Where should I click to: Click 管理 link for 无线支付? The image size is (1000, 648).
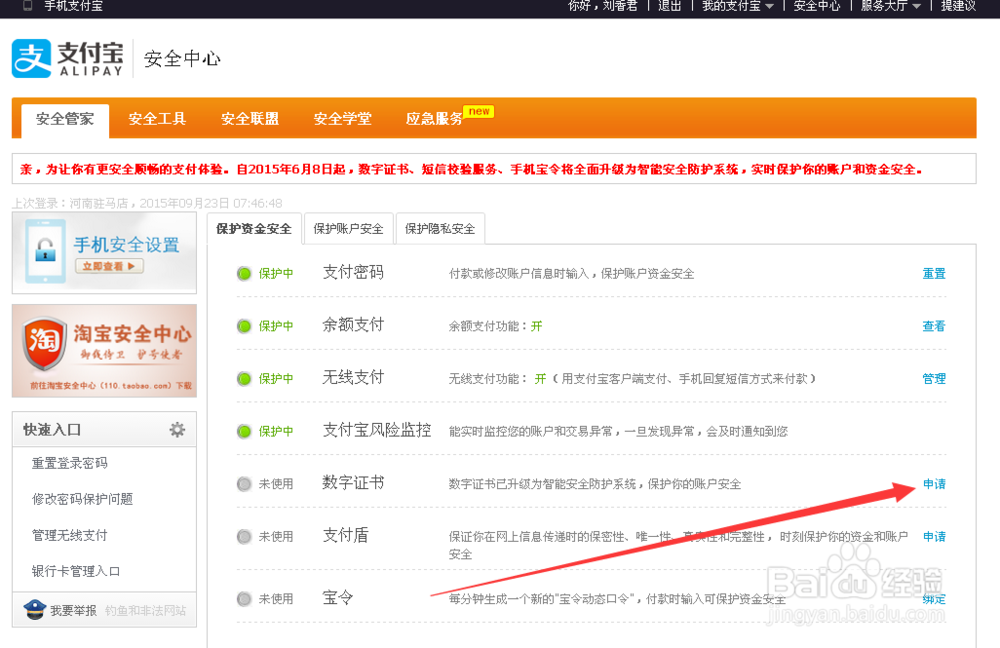934,379
